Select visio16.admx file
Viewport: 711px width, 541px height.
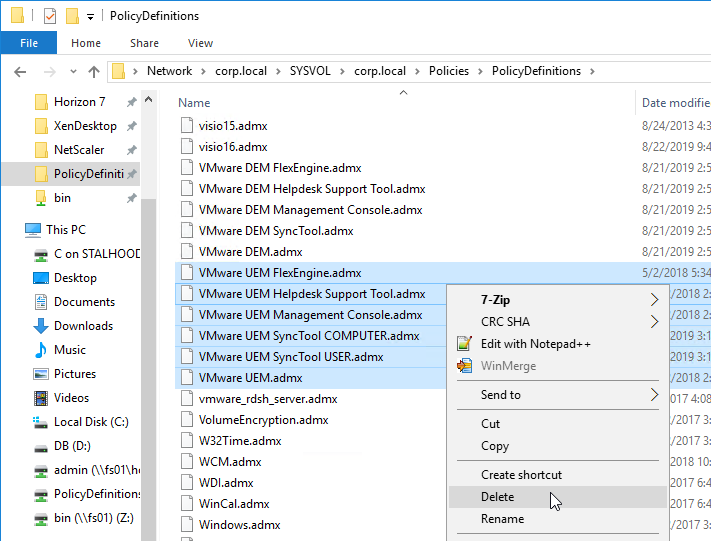[233, 147]
